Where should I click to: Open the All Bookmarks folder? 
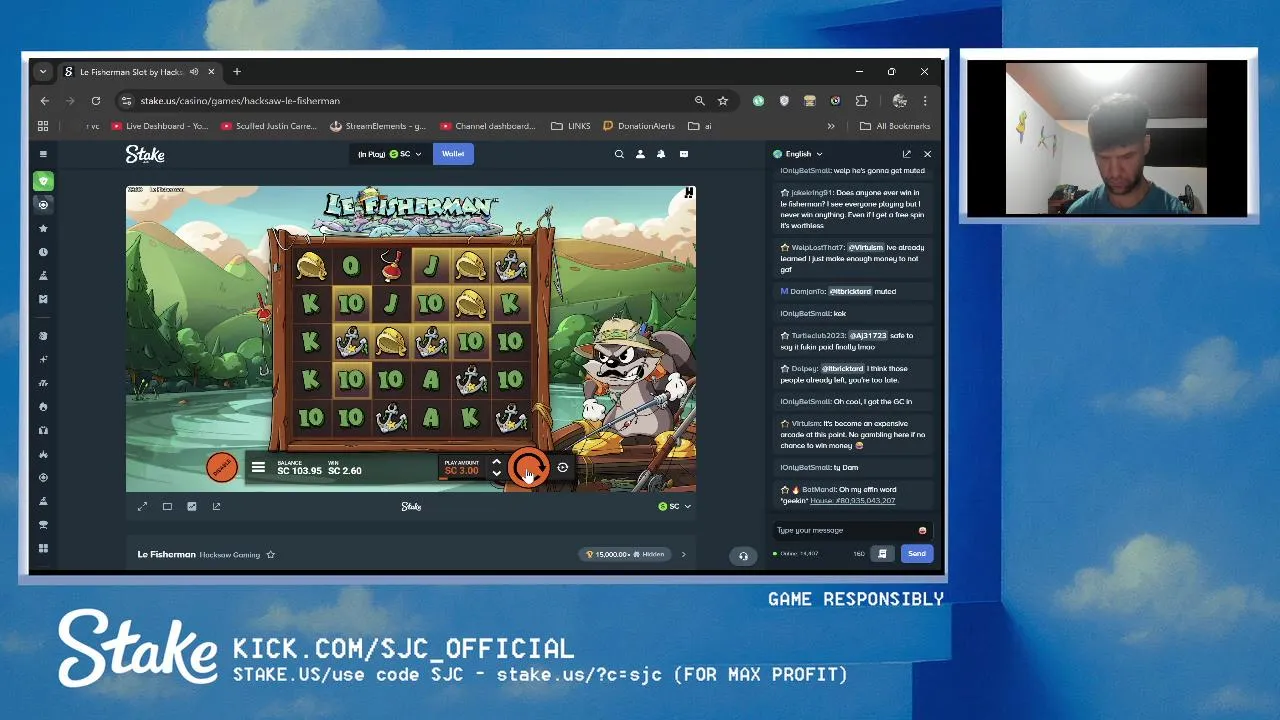[895, 126]
